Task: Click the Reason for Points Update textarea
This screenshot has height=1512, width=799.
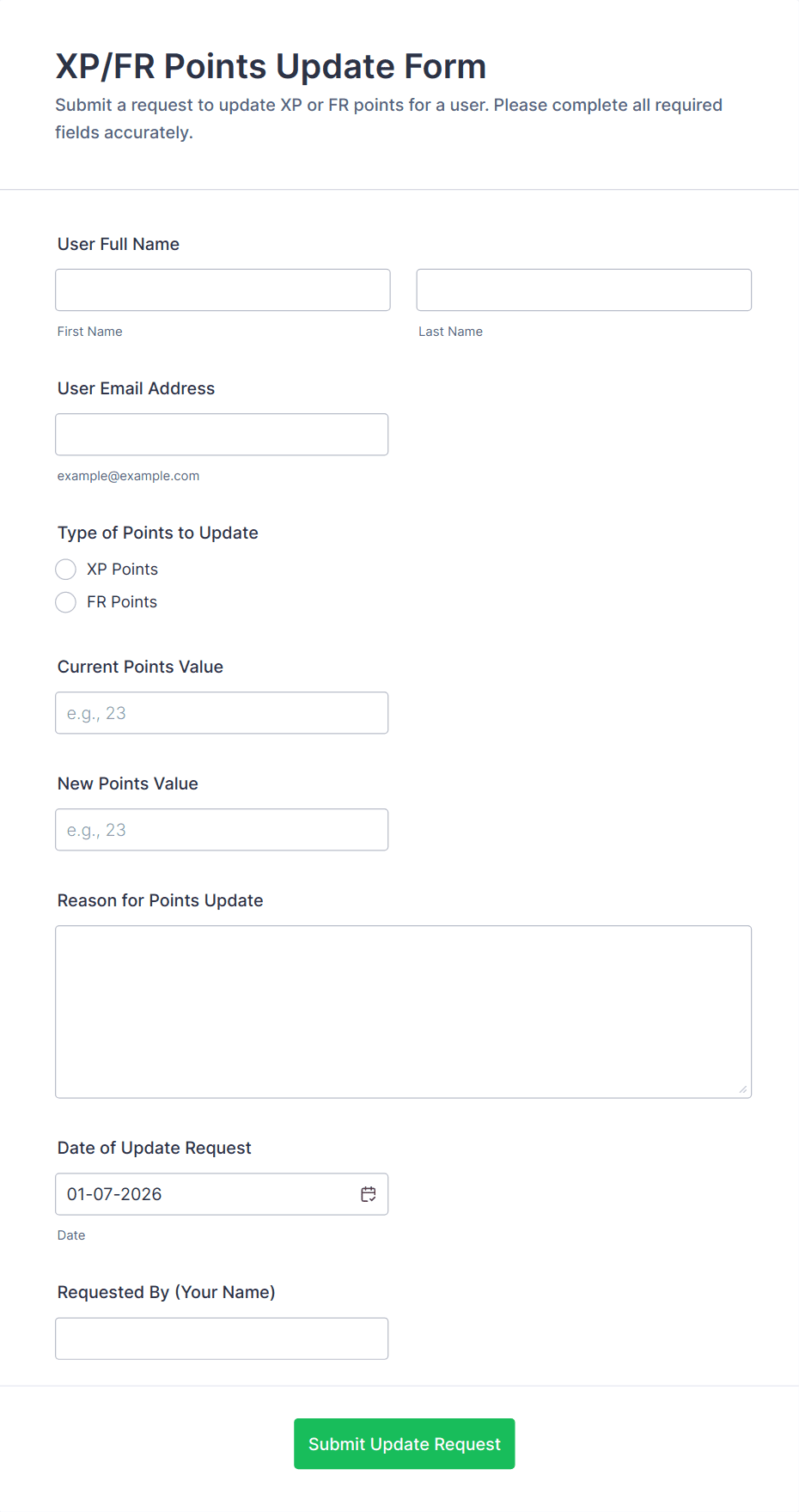Action: pyautogui.click(x=403, y=1011)
